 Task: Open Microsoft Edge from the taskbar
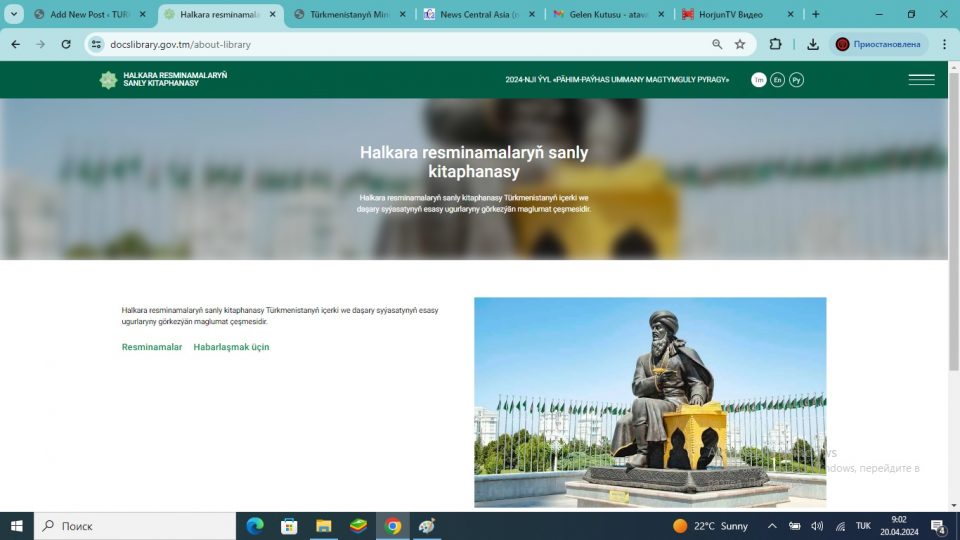coord(255,526)
